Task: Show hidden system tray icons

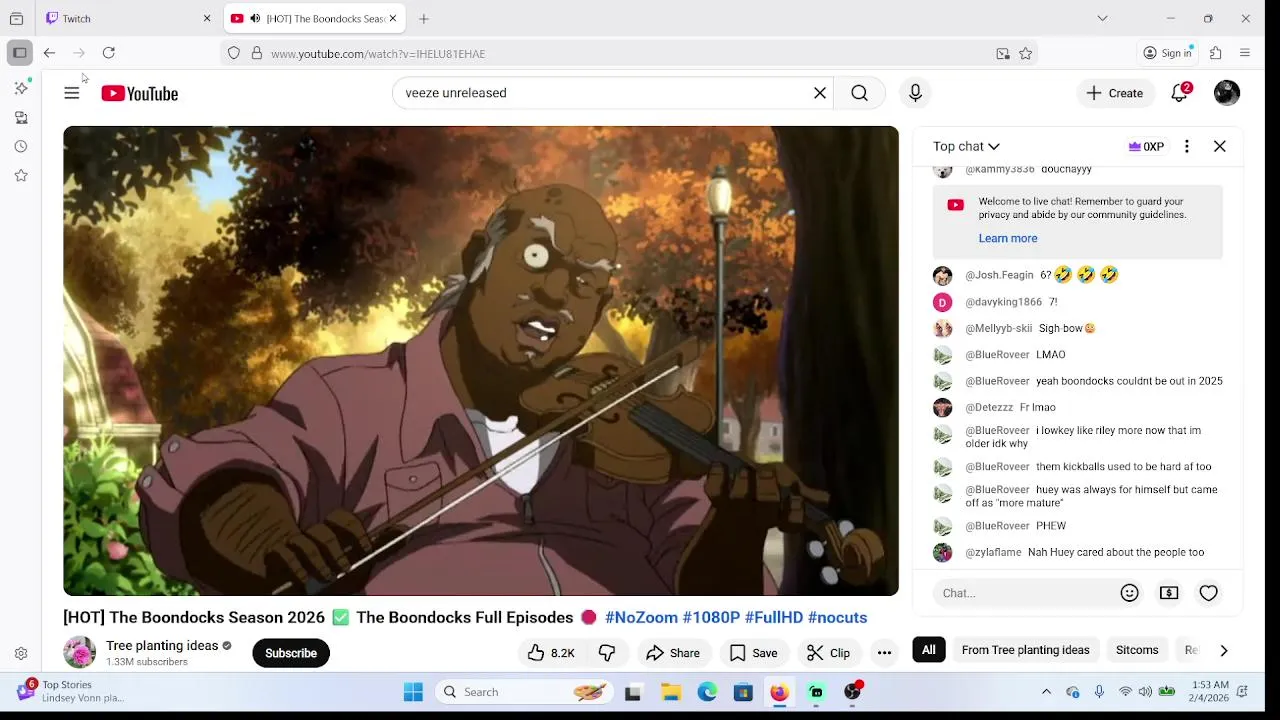Action: tap(1046, 692)
